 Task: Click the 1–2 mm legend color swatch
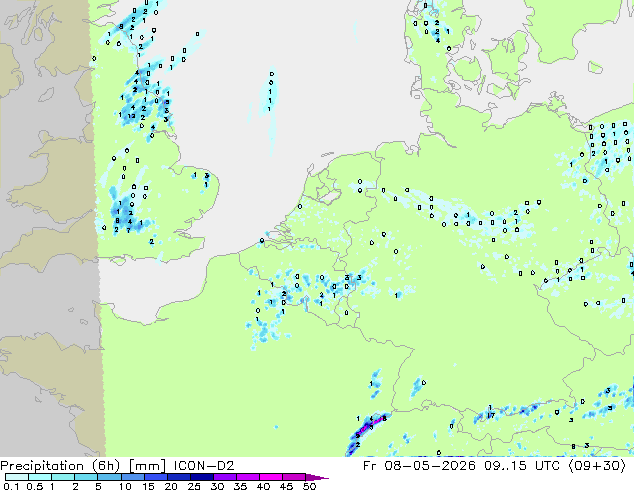click(63, 477)
